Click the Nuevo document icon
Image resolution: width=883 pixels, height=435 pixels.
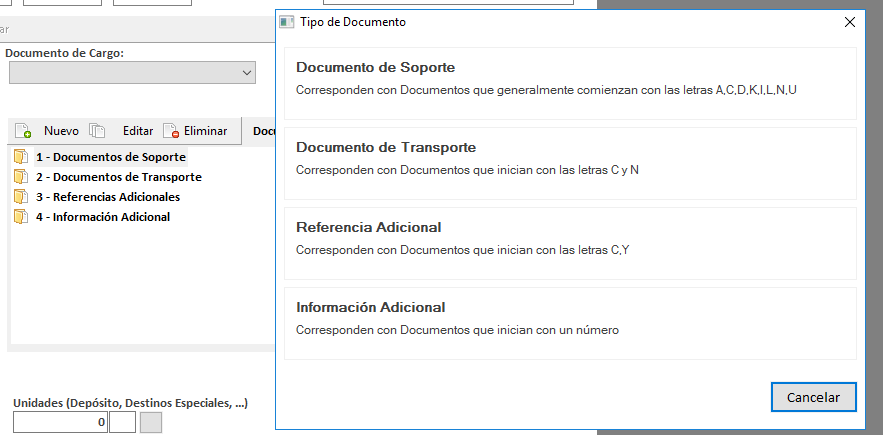coord(23,131)
